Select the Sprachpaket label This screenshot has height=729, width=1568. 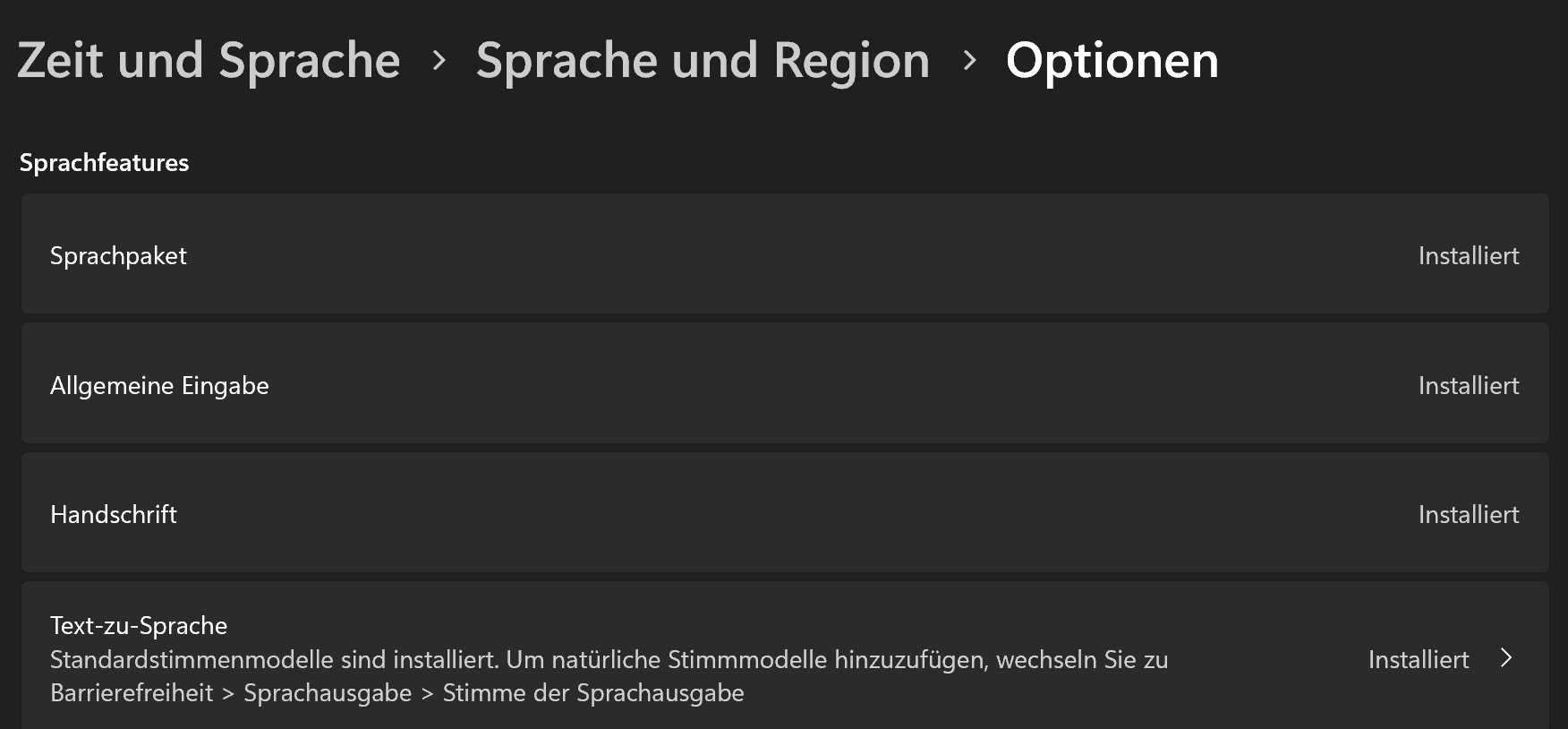[x=118, y=256]
